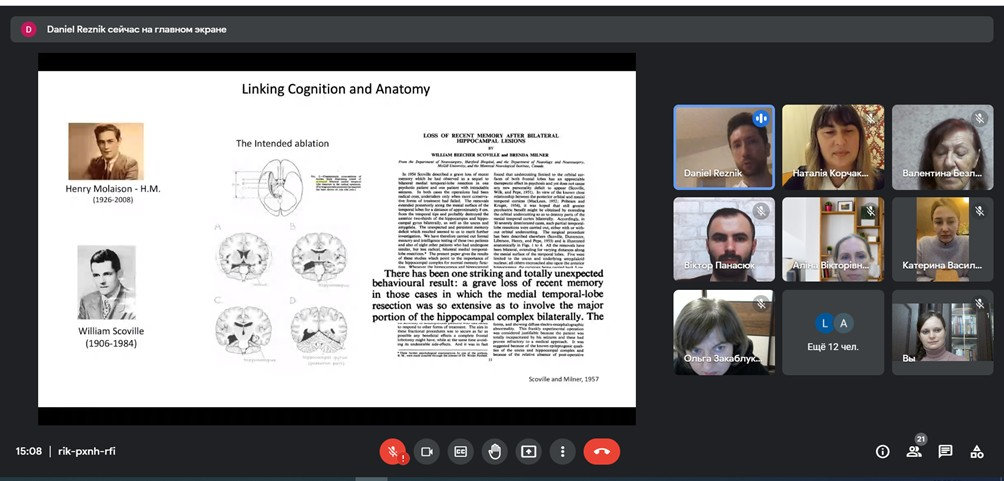Open the activities shapes icon
Image resolution: width=1004 pixels, height=481 pixels.
point(976,452)
